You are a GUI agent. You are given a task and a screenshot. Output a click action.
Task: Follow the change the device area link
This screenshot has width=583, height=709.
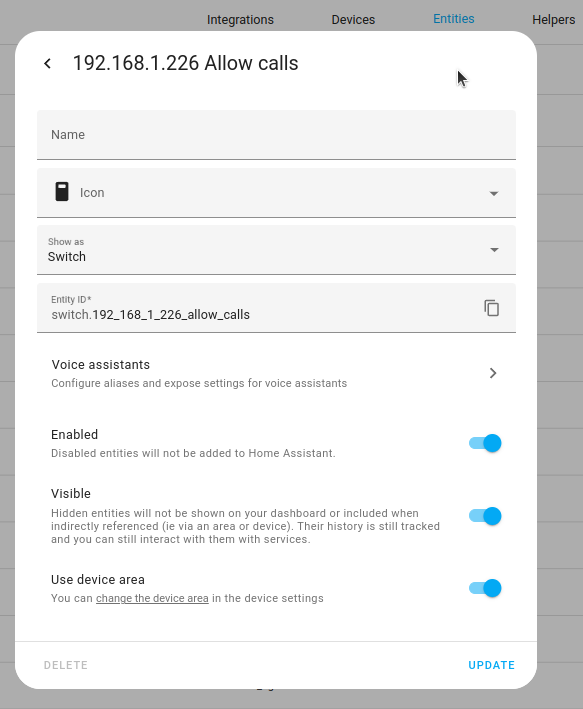click(x=152, y=598)
